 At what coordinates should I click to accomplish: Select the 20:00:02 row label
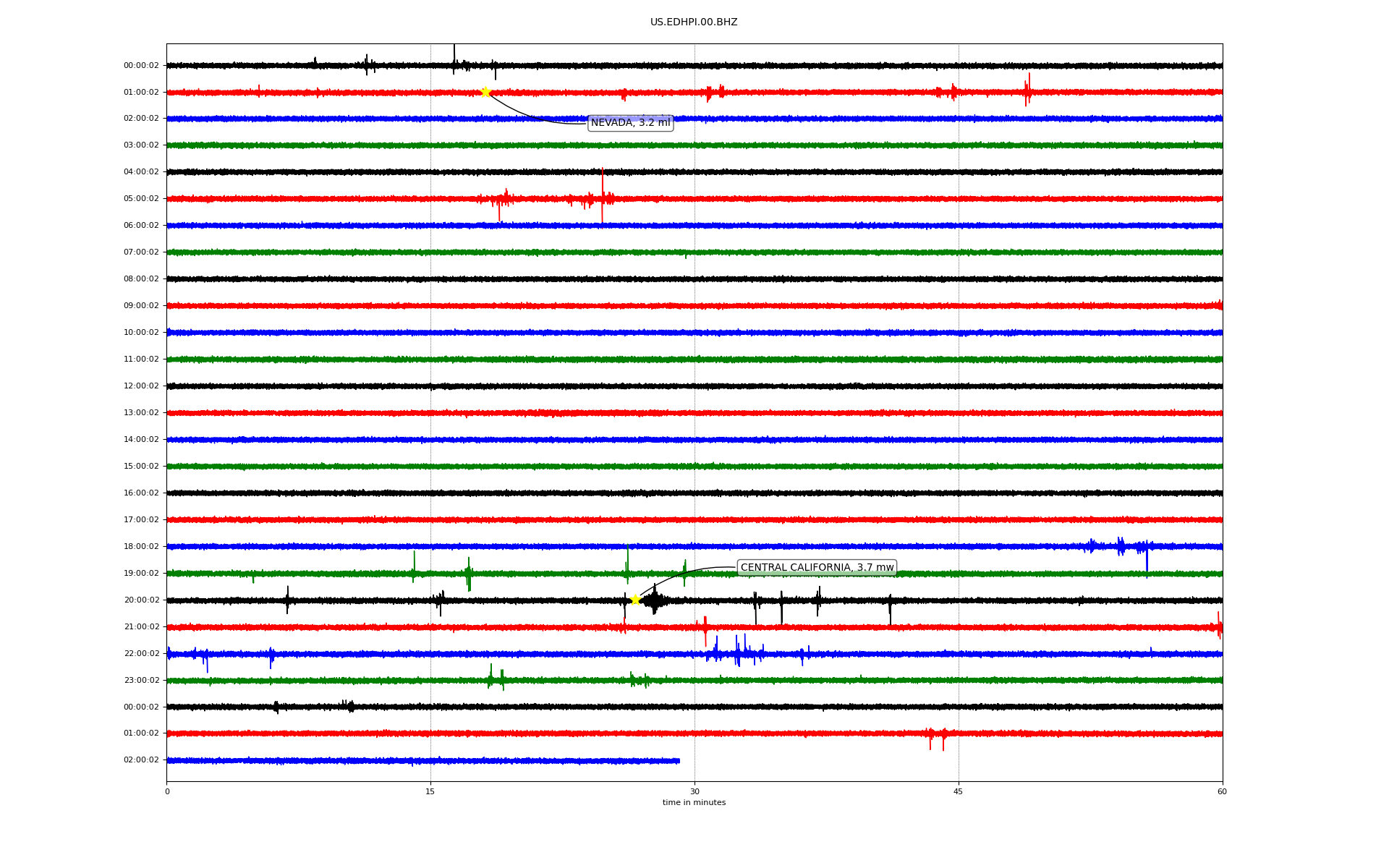(x=141, y=600)
